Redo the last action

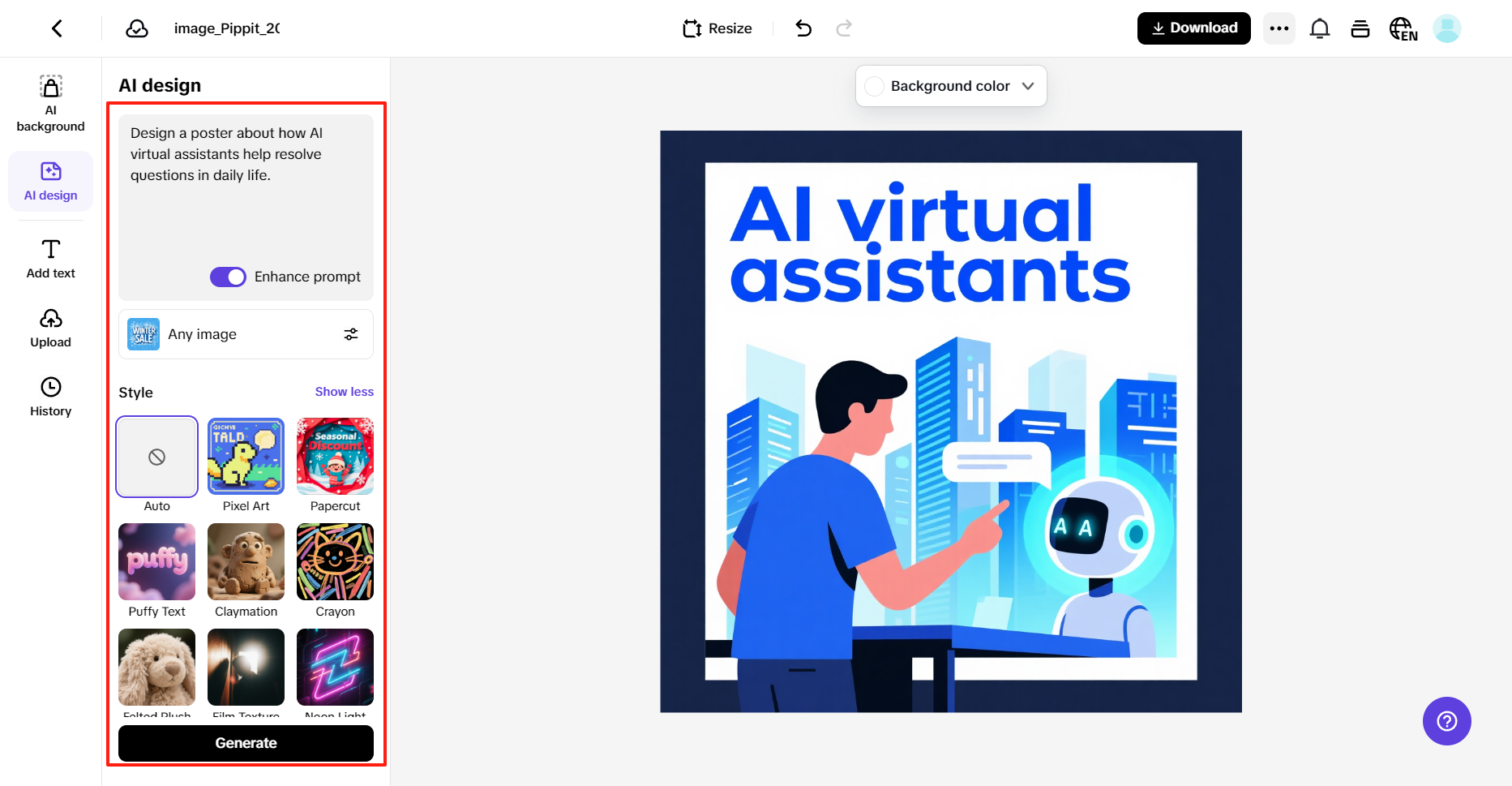[x=844, y=28]
